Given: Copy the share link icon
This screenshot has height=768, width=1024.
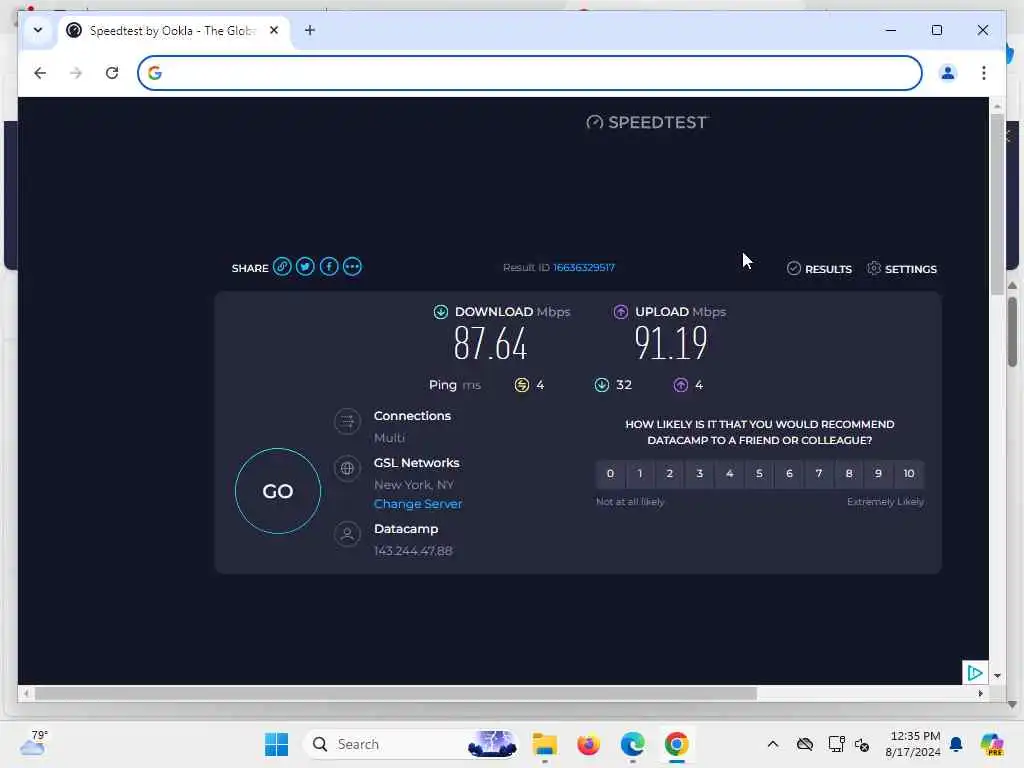Looking at the screenshot, I should click(x=282, y=266).
